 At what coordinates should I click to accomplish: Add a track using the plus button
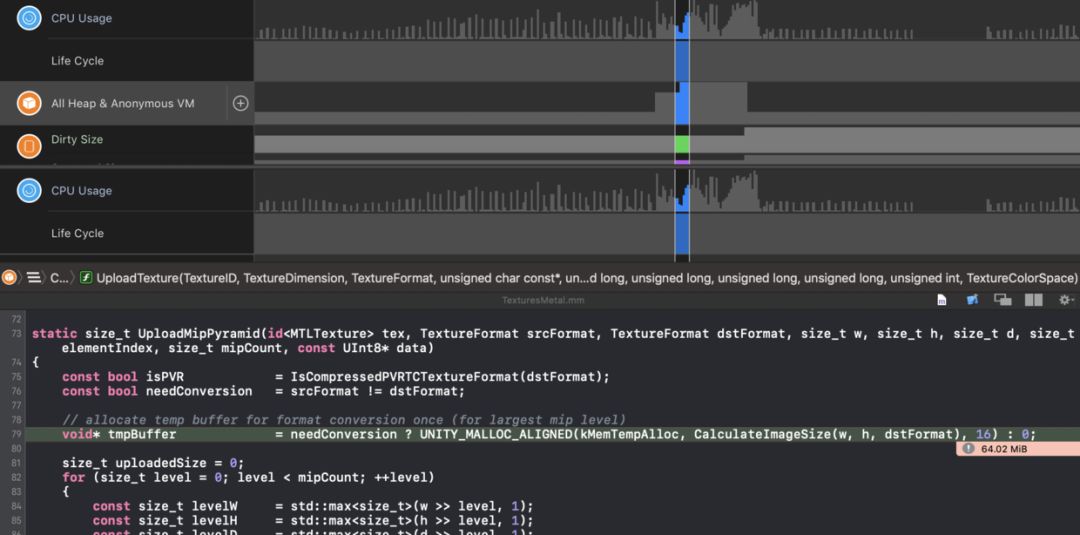(240, 103)
